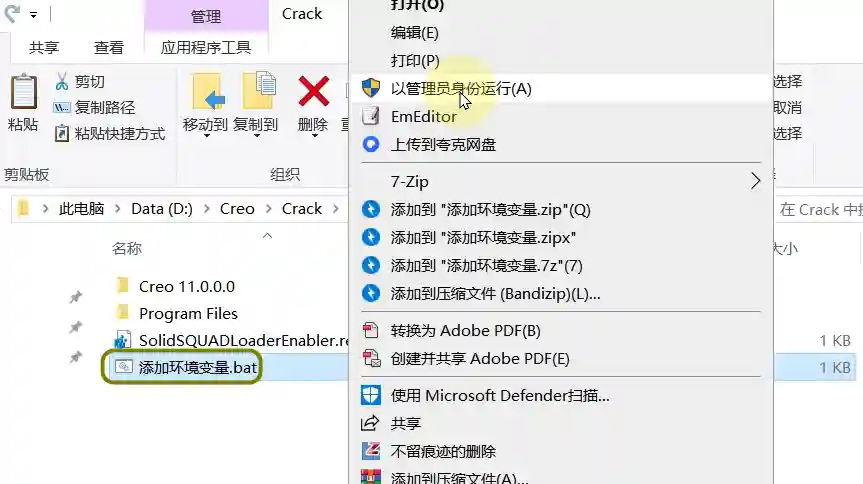Open the Move to dropdown arrow
Viewport: 863px width, 484px height.
[x=206, y=135]
